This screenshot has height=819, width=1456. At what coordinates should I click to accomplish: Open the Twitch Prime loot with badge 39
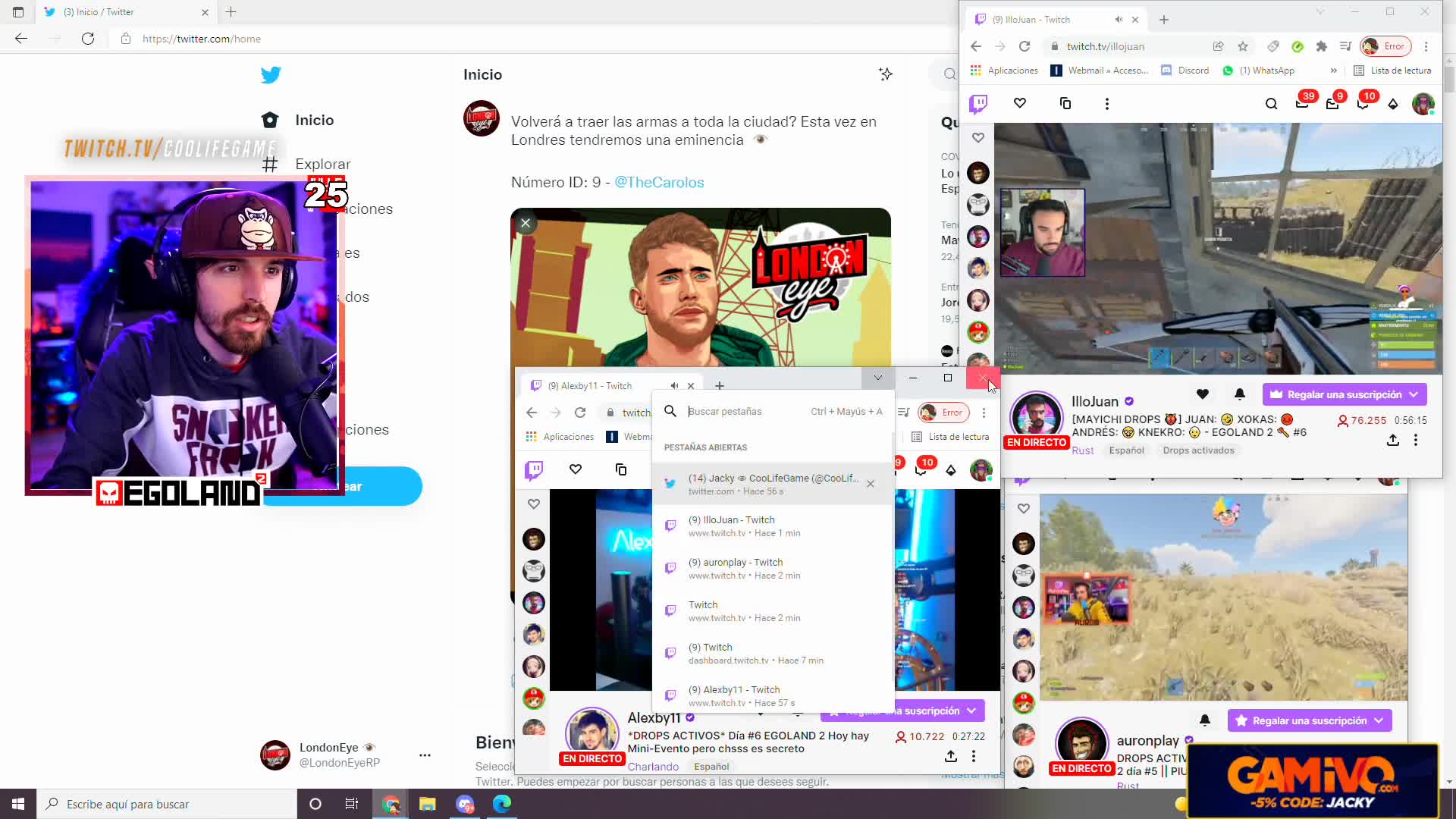coord(1302,103)
